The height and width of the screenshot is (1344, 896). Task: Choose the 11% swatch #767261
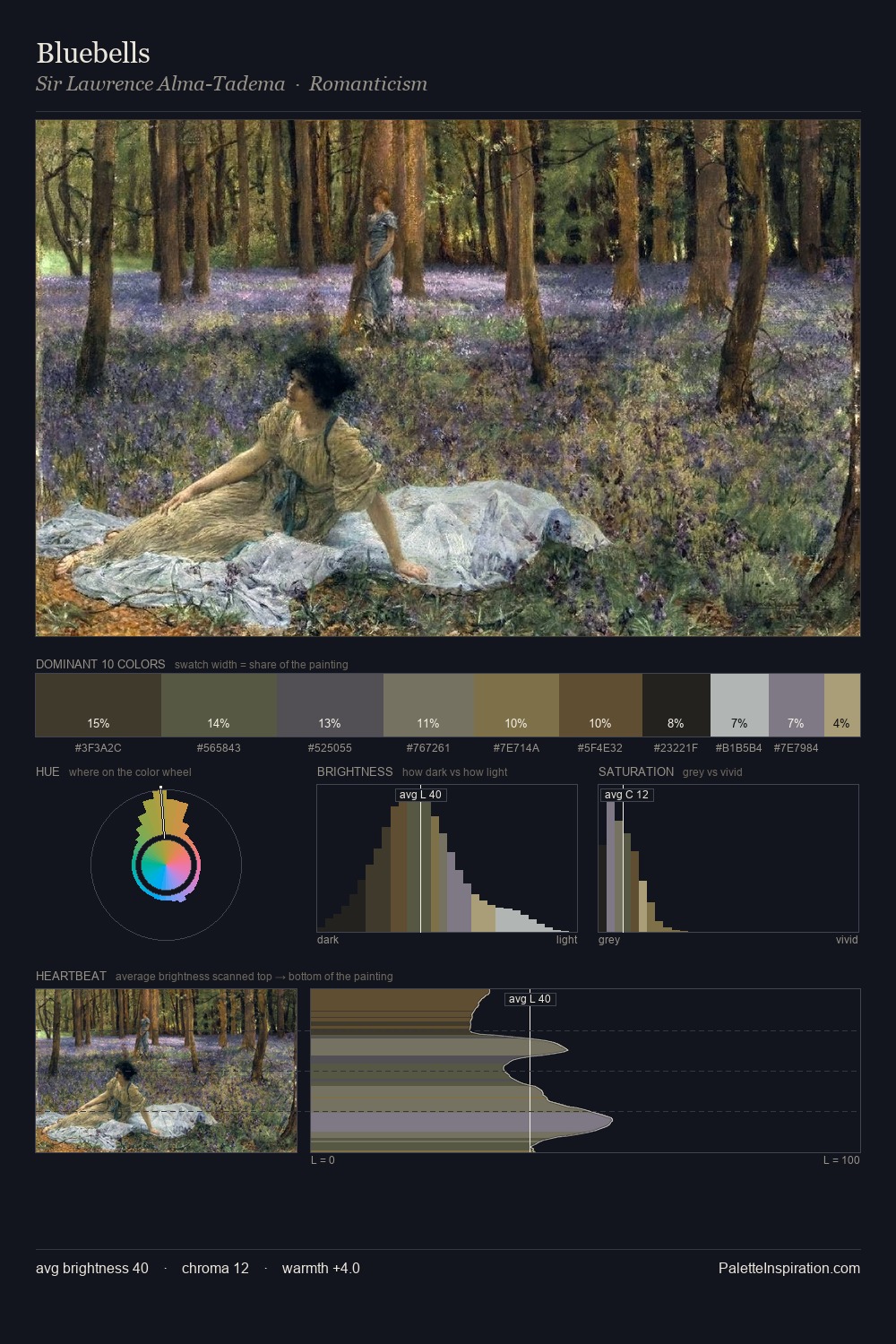pos(428,705)
